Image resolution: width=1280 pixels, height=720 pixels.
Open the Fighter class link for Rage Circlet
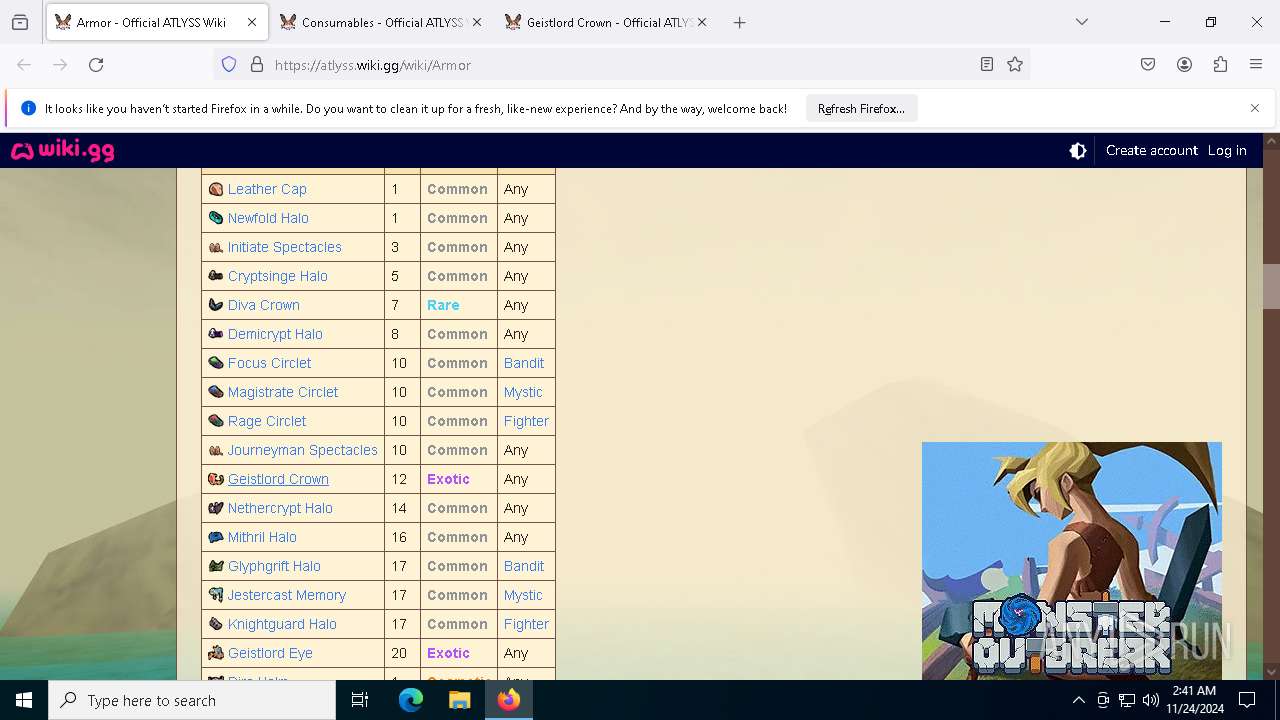[526, 421]
